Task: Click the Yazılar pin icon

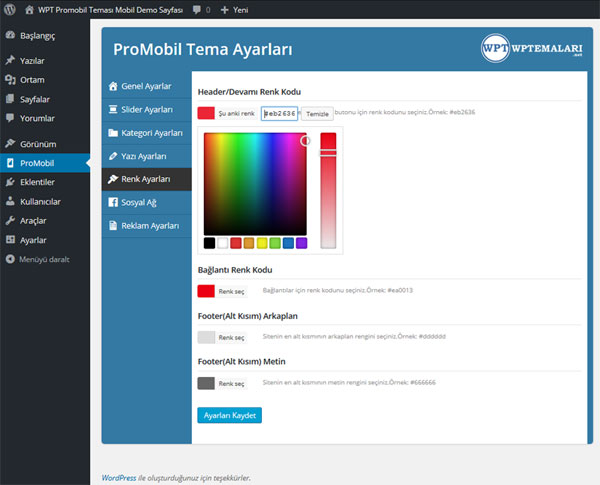Action: (10, 60)
